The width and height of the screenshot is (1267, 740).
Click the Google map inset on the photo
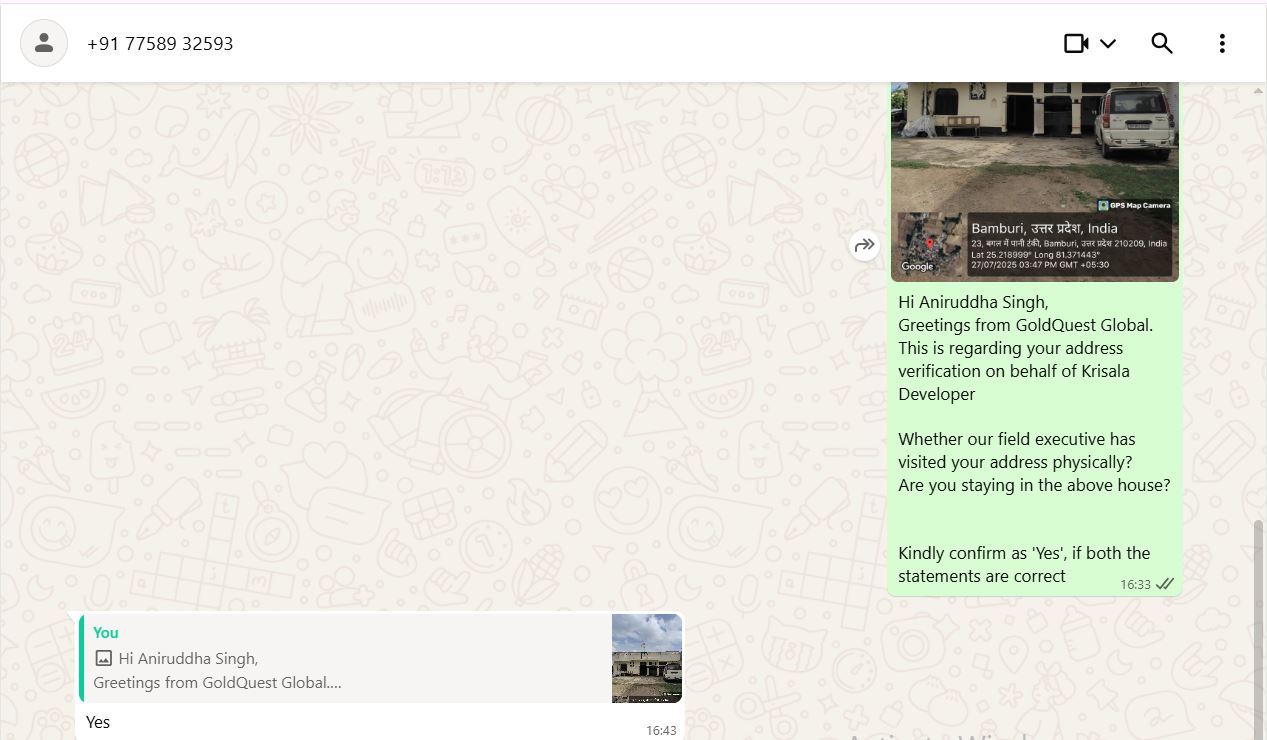tap(930, 243)
